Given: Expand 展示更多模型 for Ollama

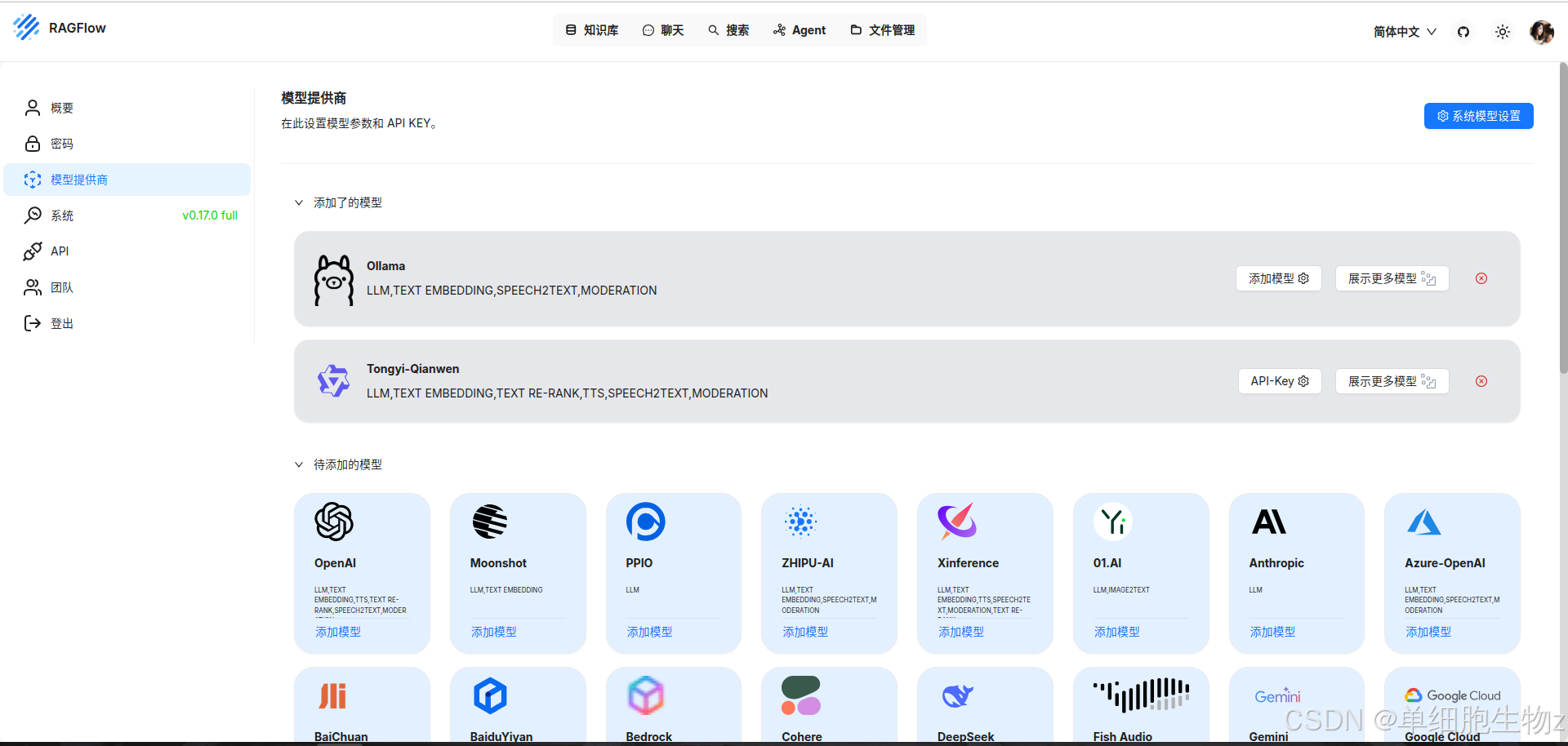Looking at the screenshot, I should 1392,278.
